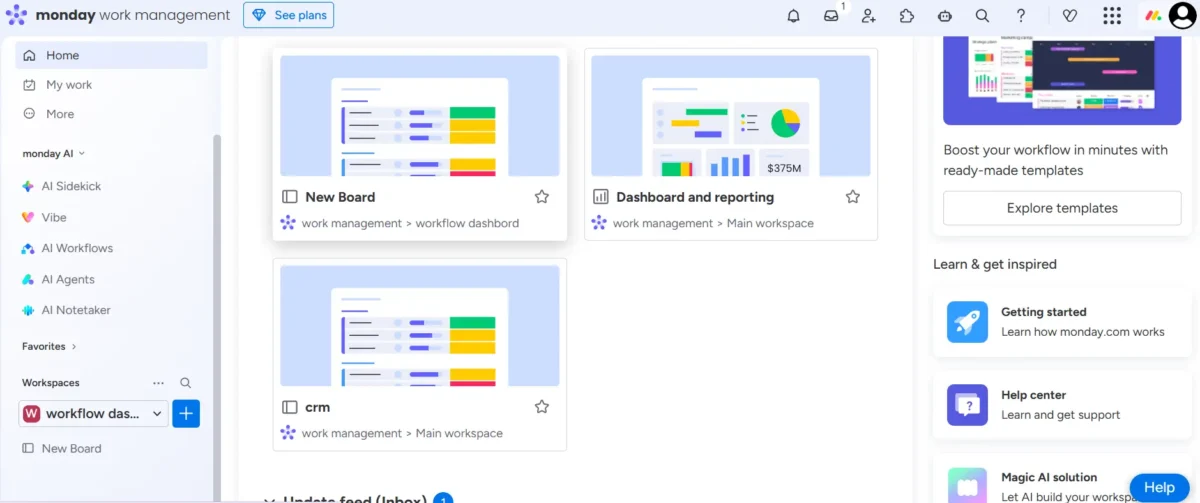Open the crm card thumbnail

pyautogui.click(x=420, y=325)
